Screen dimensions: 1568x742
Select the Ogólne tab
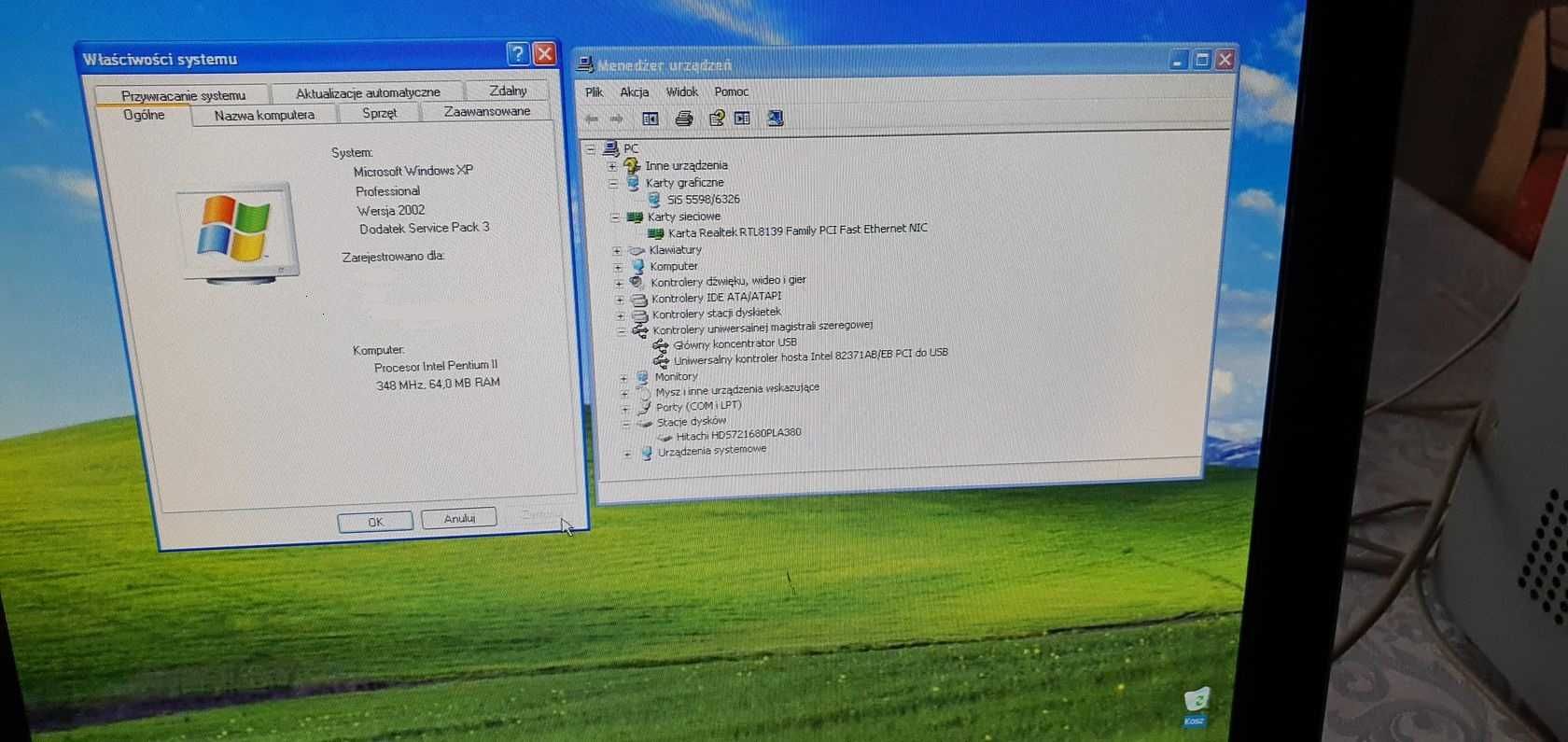pos(144,116)
